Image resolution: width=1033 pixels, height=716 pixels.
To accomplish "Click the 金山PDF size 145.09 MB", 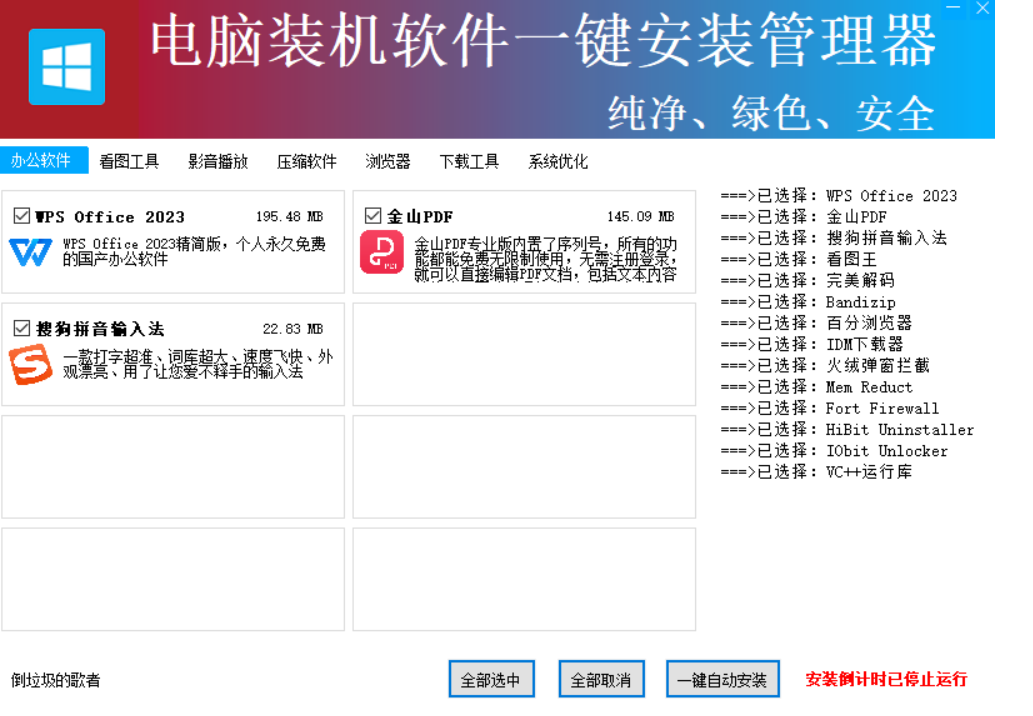I will tap(640, 216).
